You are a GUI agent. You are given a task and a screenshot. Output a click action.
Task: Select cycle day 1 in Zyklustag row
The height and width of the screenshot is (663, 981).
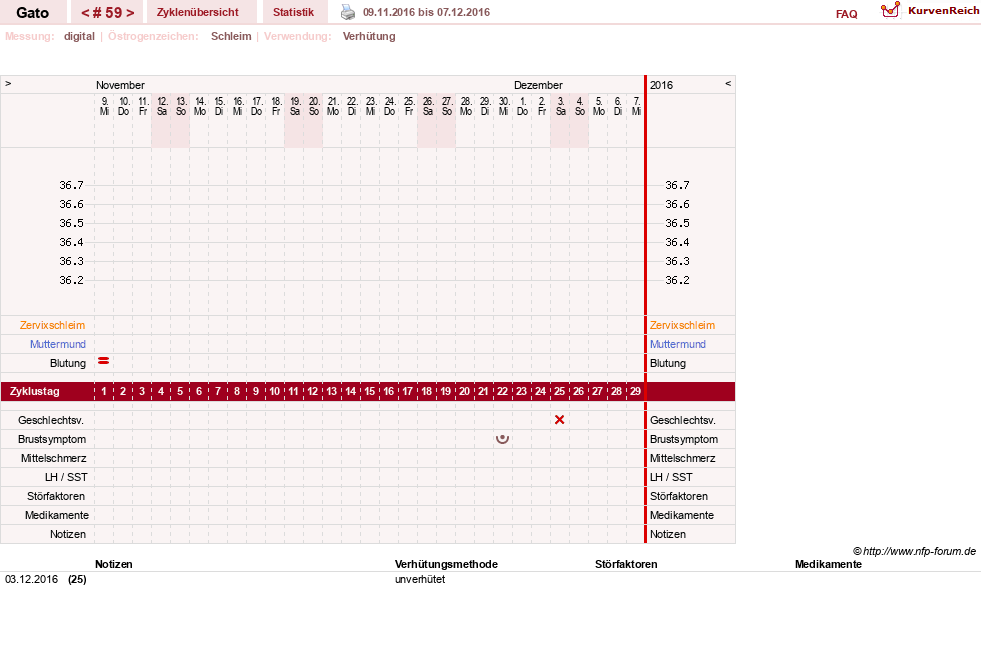click(x=104, y=392)
